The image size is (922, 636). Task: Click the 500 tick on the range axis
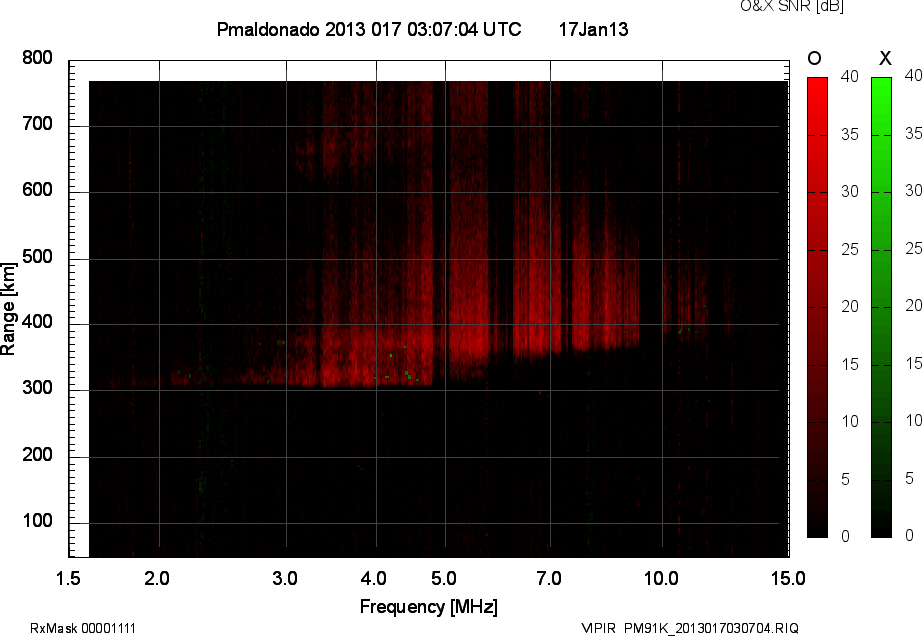coord(37,257)
